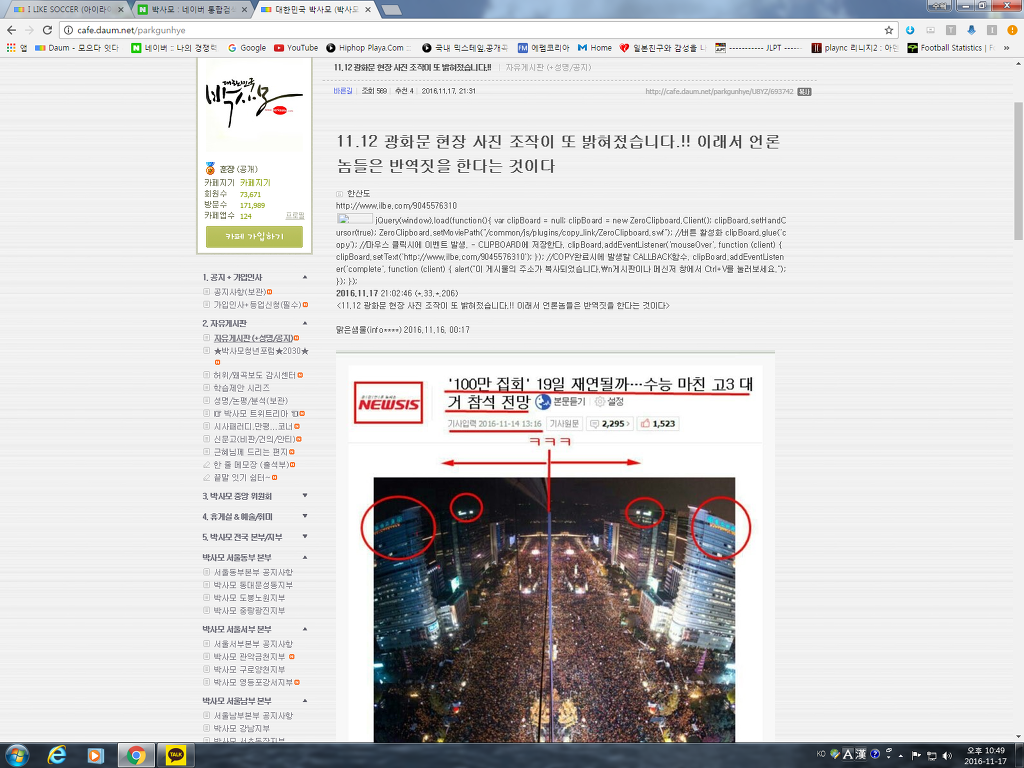This screenshot has height=768, width=1024.
Task: Collapse the '2. 자유게시판' section
Action: pyautogui.click(x=305, y=323)
